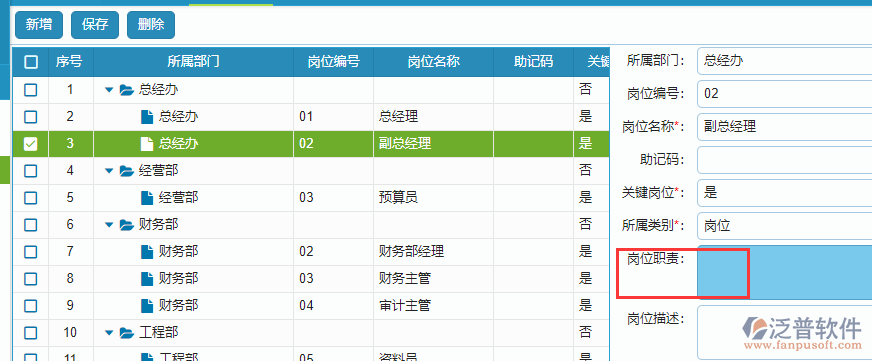Click the 岗位描述 text area
The width and height of the screenshot is (872, 361).
(x=784, y=333)
